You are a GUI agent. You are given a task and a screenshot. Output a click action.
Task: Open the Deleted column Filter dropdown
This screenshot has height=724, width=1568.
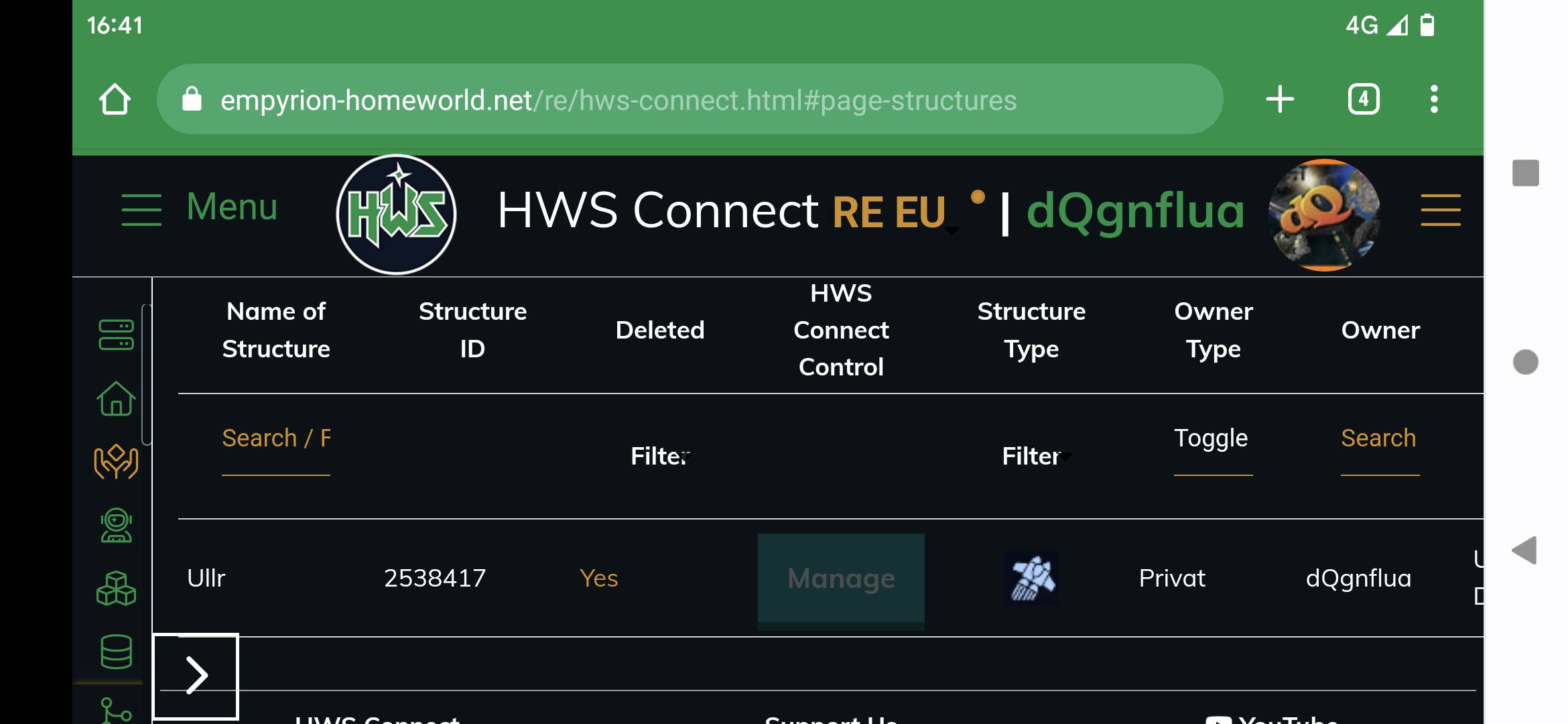pos(660,456)
